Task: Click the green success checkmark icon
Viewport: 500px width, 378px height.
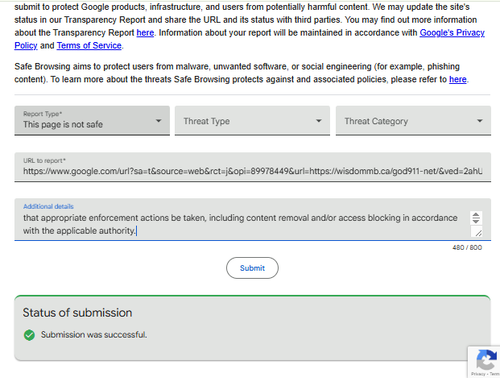Action: [29, 335]
